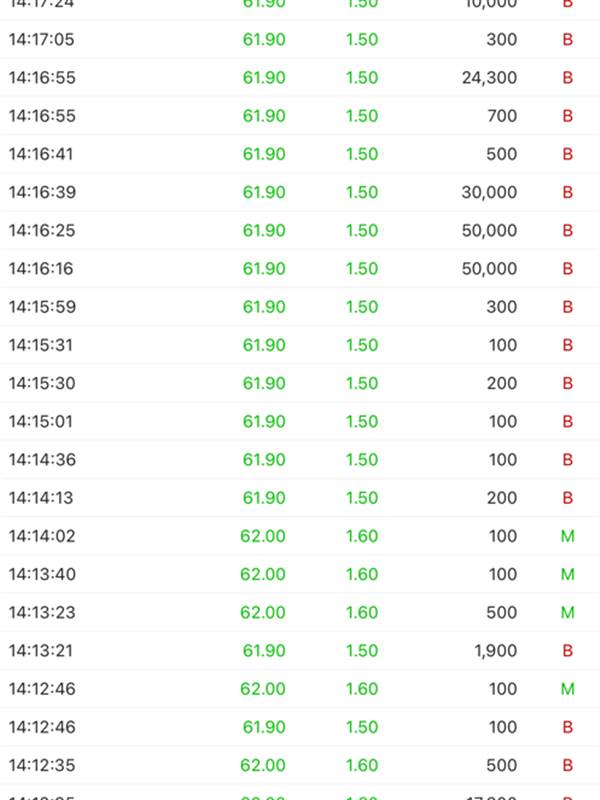Click the B indicator for 14:15:01

[x=567, y=421]
